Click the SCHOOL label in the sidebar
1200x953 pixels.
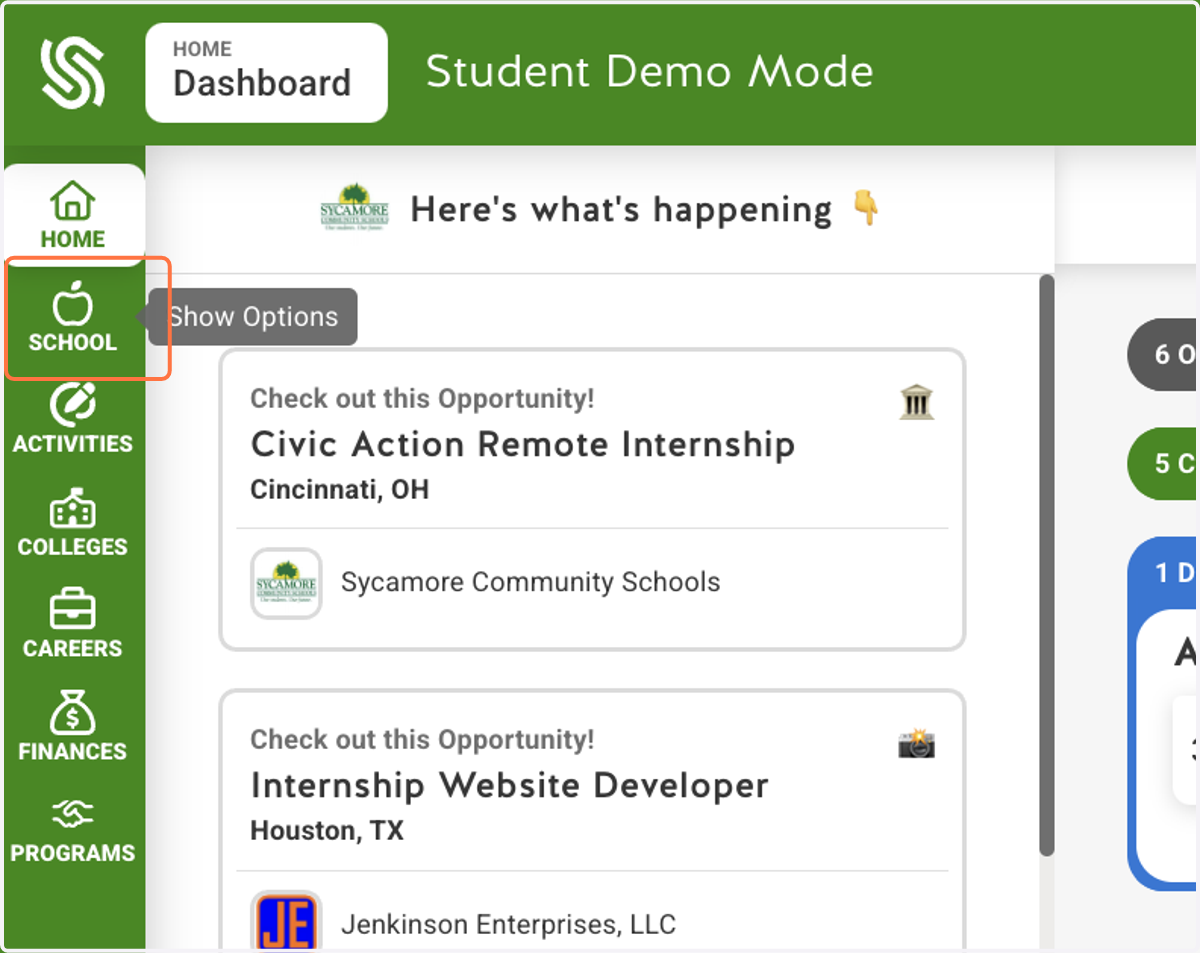click(73, 342)
